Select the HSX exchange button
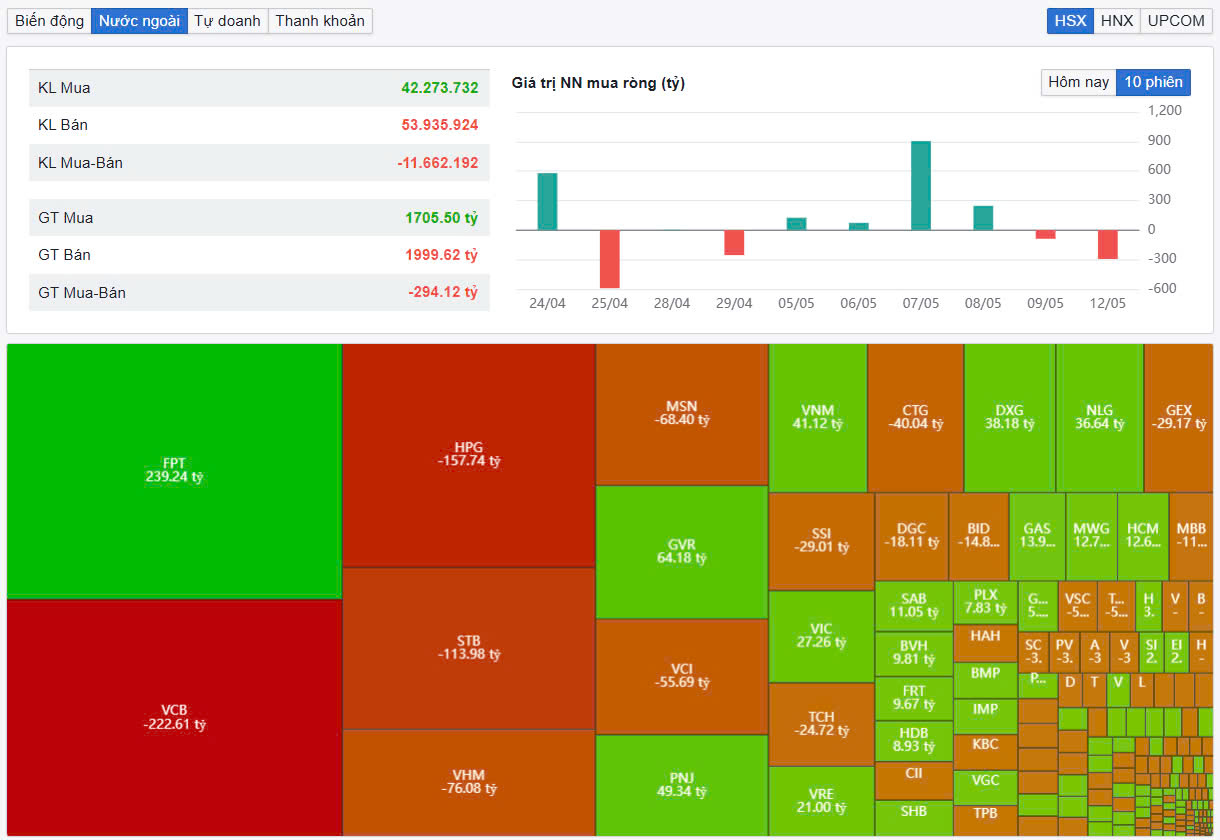This screenshot has width=1220, height=840. [x=1070, y=20]
